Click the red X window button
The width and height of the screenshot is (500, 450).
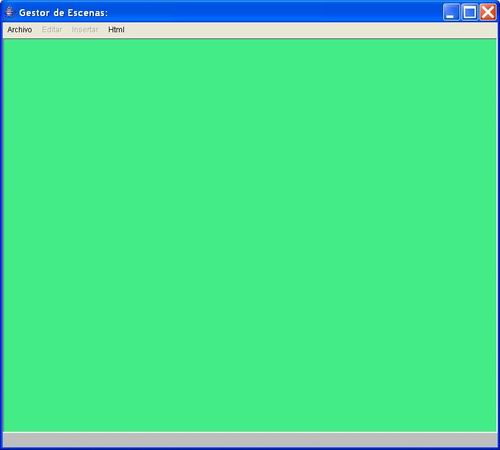point(488,12)
